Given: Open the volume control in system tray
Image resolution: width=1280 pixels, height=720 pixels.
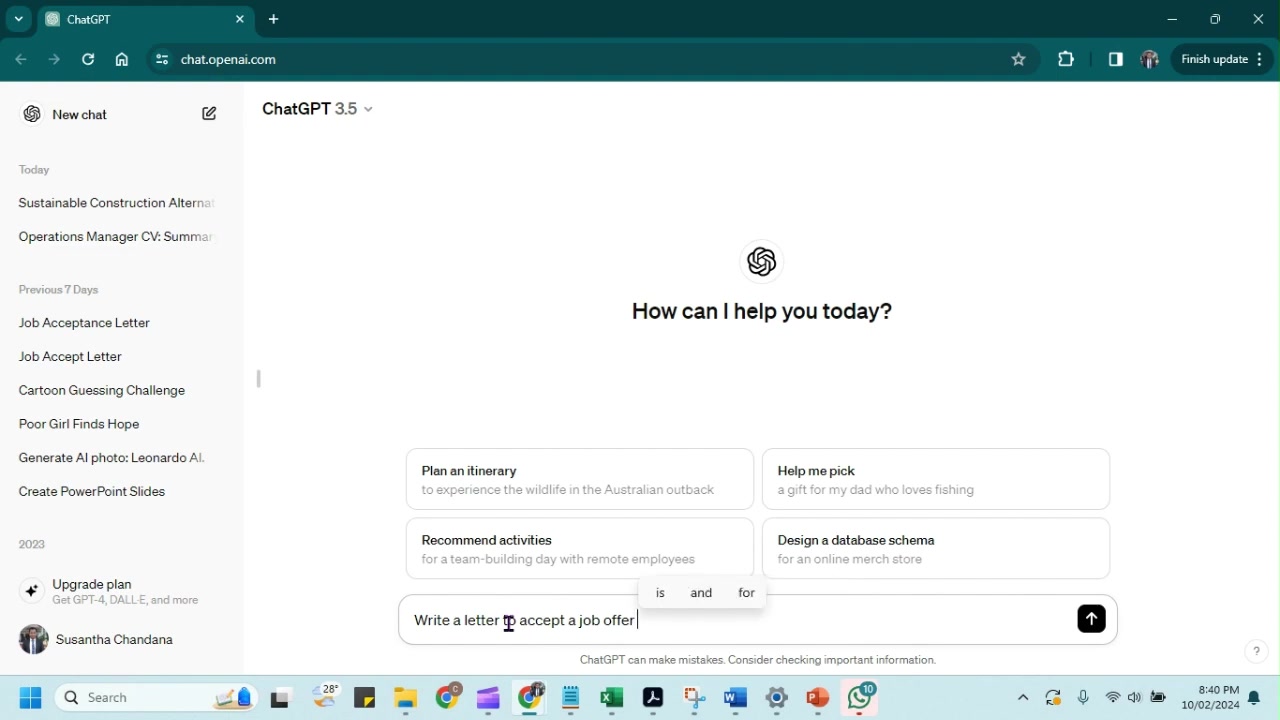Looking at the screenshot, I should click(1135, 698).
